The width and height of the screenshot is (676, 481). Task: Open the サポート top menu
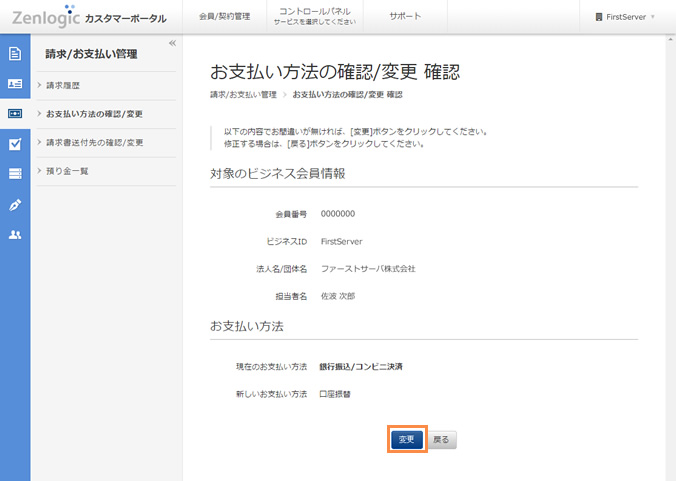click(x=405, y=17)
